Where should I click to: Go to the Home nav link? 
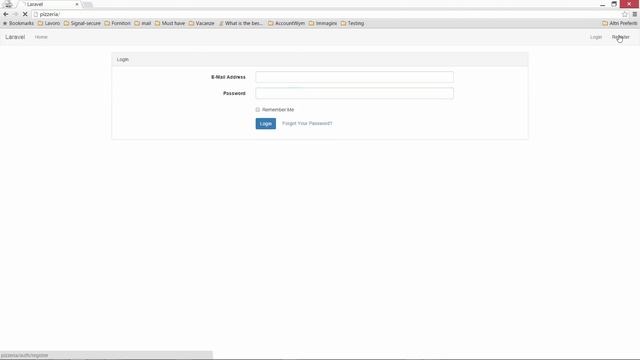41,37
